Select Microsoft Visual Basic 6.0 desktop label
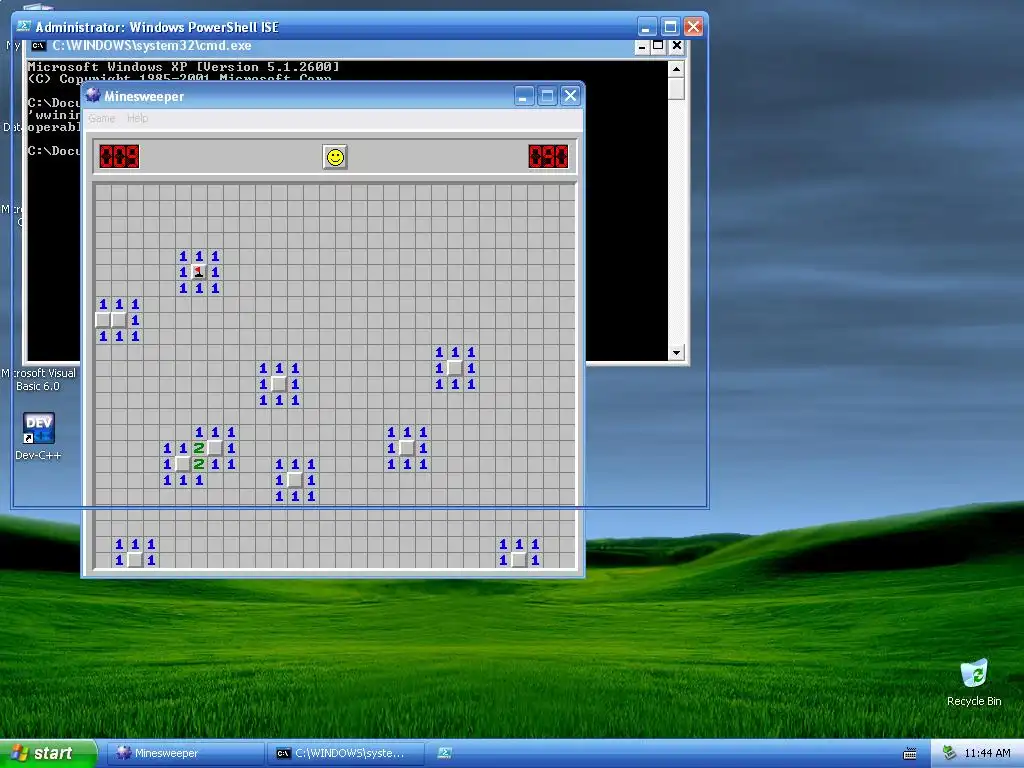 [x=39, y=379]
